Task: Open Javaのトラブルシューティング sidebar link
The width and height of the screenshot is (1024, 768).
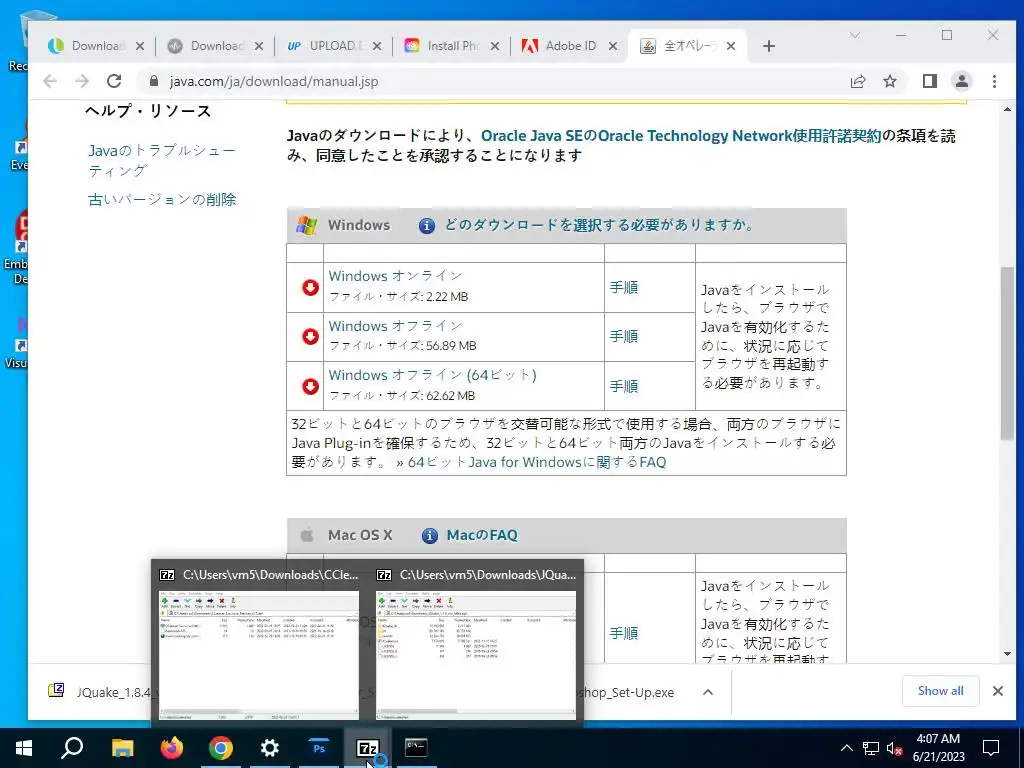Action: pos(162,161)
